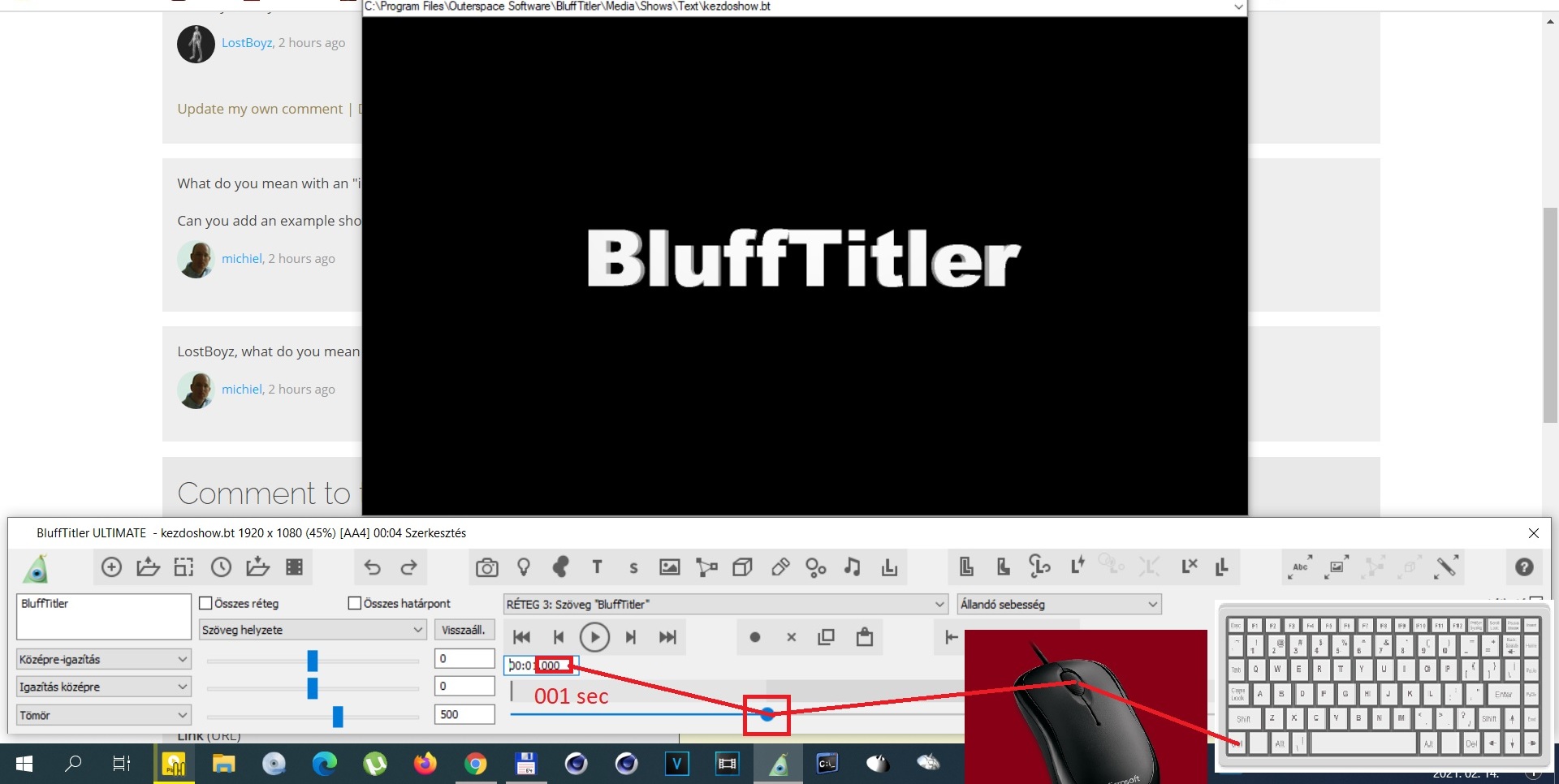The width and height of the screenshot is (1559, 784).
Task: Paste the keyframe using the clipboard icon
Action: pos(864,637)
